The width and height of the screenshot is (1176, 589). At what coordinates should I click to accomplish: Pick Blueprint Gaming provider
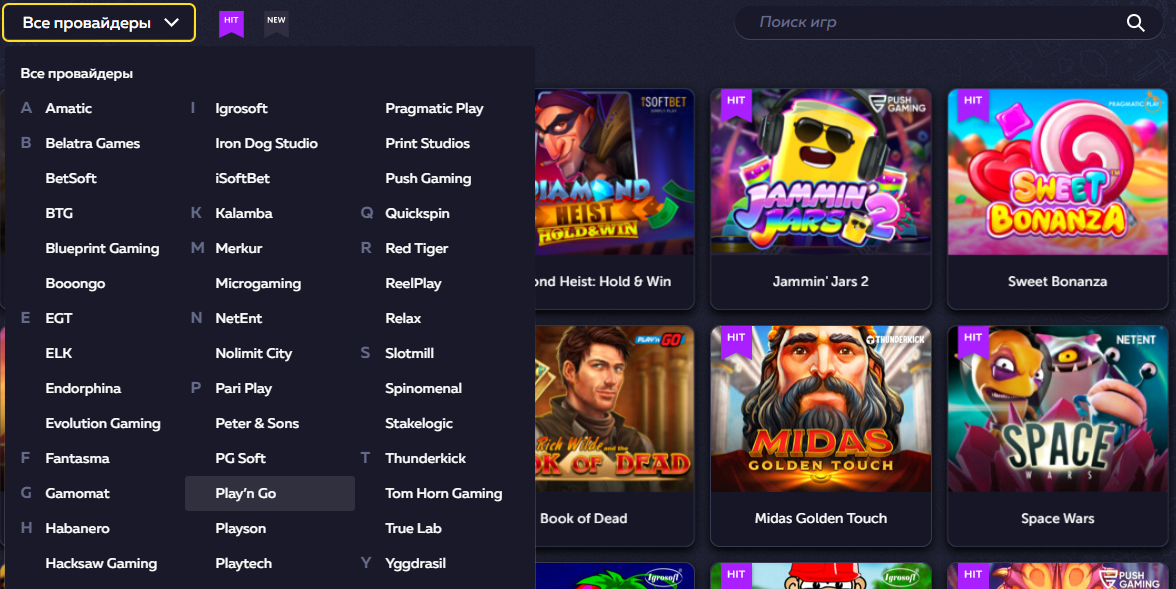(102, 248)
